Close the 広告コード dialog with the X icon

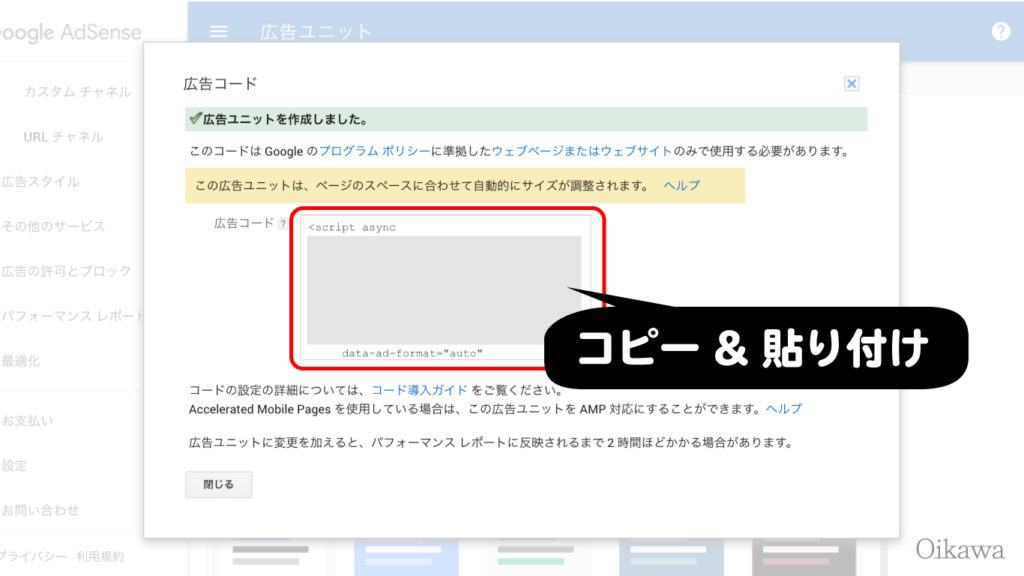(851, 84)
